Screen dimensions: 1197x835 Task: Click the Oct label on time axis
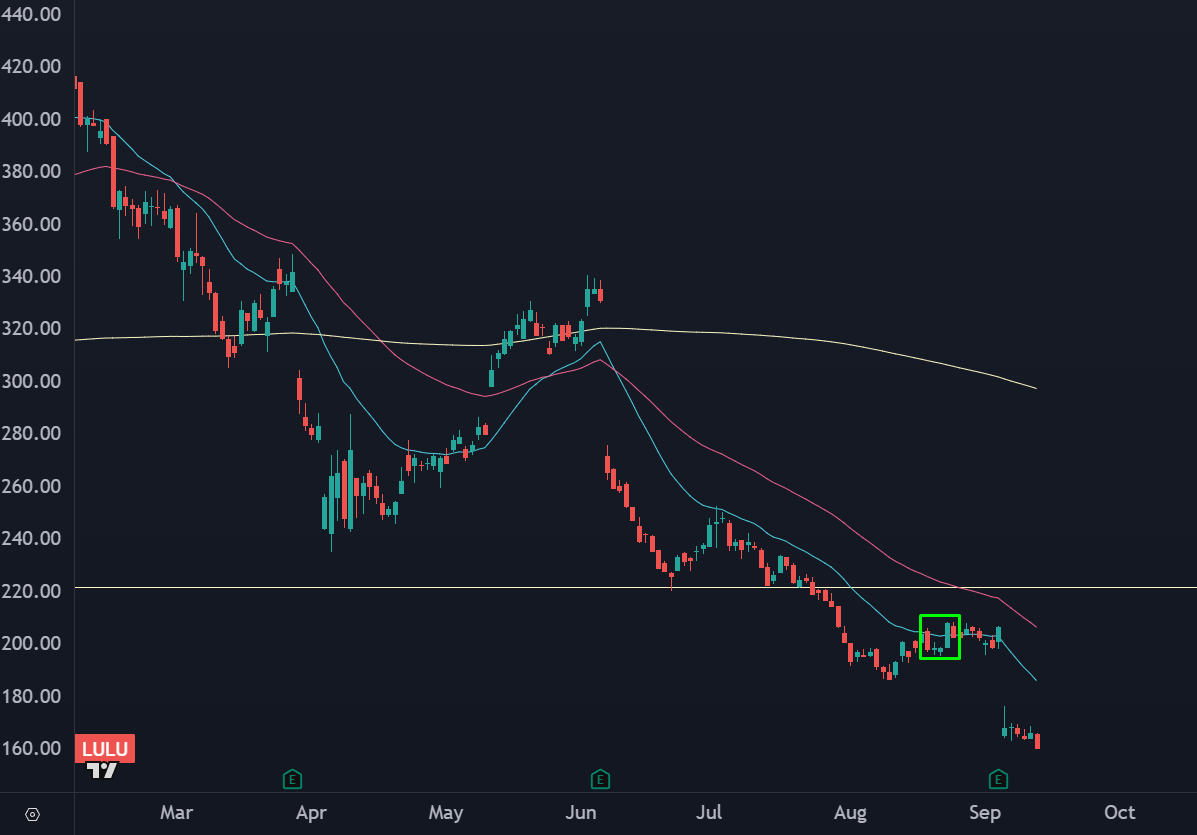click(1120, 813)
